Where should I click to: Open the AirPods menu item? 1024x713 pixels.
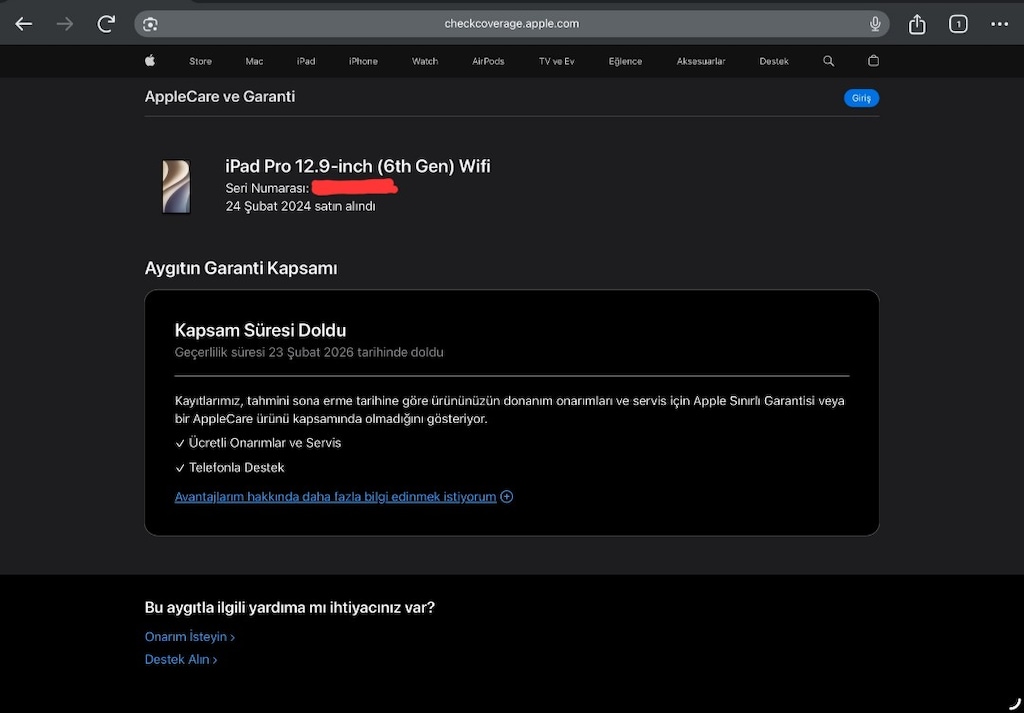click(x=488, y=61)
